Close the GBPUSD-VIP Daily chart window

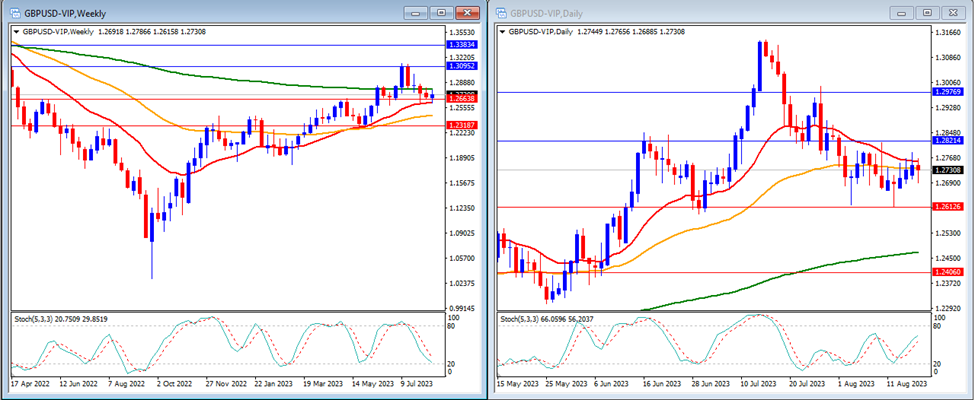[x=953, y=12]
